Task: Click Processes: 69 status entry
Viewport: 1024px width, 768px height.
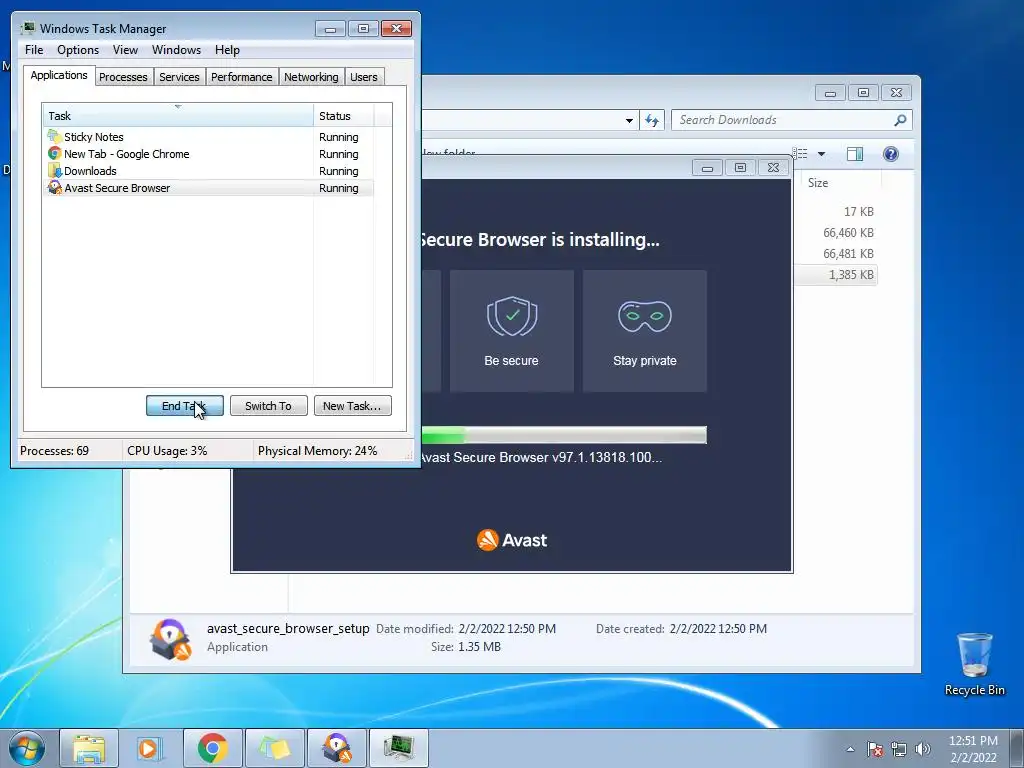Action: click(54, 451)
